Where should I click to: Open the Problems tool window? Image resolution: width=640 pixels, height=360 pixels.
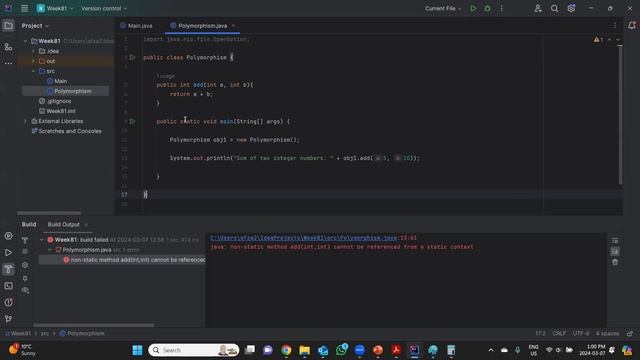8,302
